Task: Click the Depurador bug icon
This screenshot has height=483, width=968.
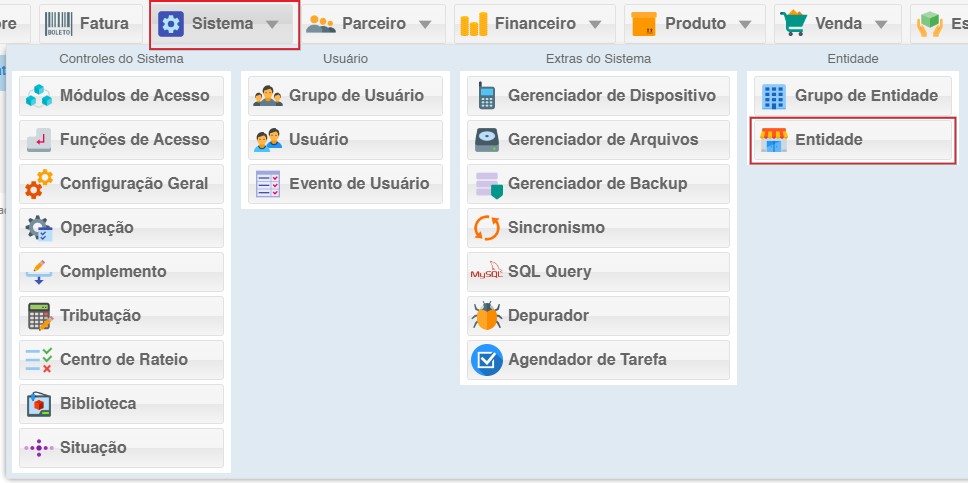Action: [x=487, y=316]
